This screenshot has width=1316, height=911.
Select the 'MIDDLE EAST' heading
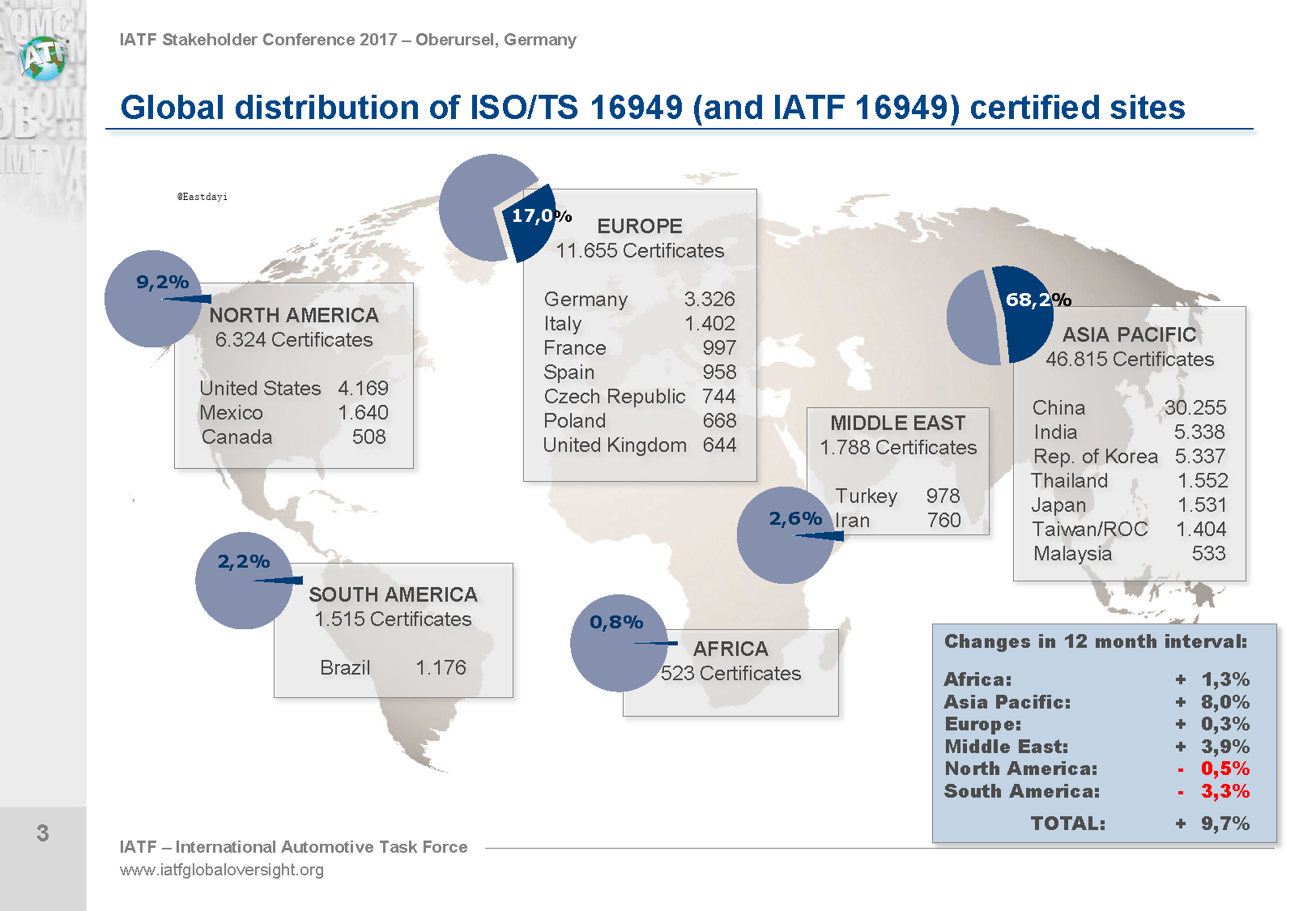pyautogui.click(x=898, y=423)
